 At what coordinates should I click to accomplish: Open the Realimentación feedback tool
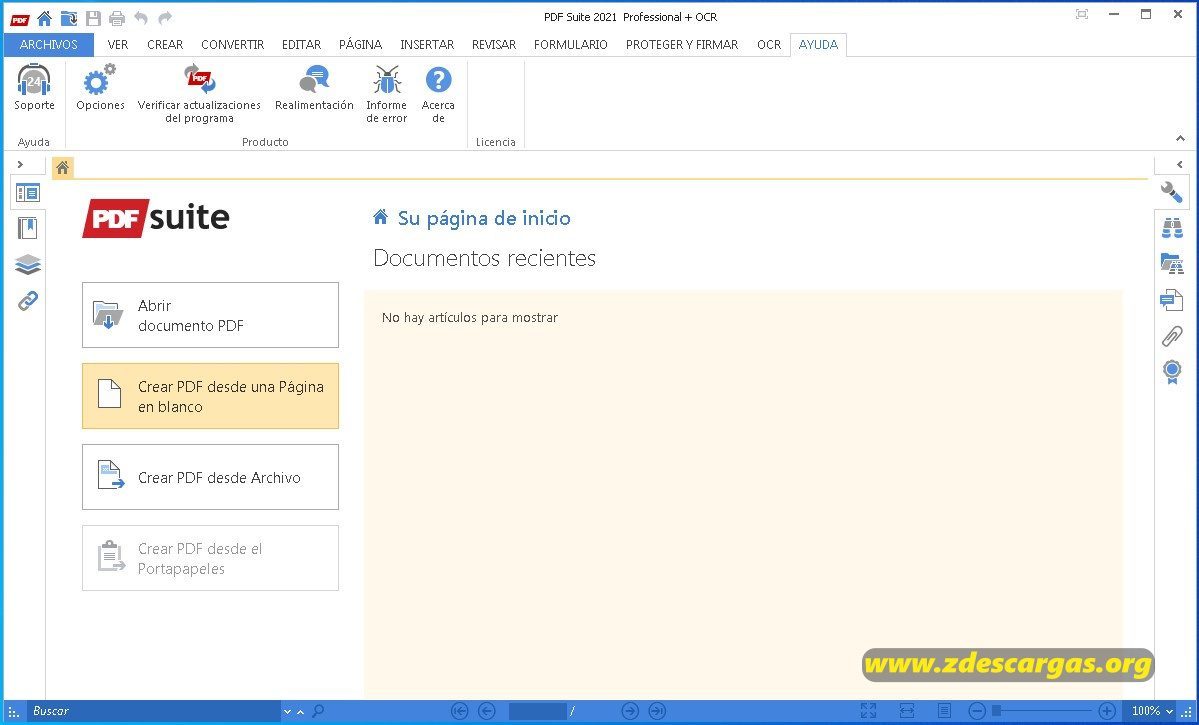pos(314,89)
